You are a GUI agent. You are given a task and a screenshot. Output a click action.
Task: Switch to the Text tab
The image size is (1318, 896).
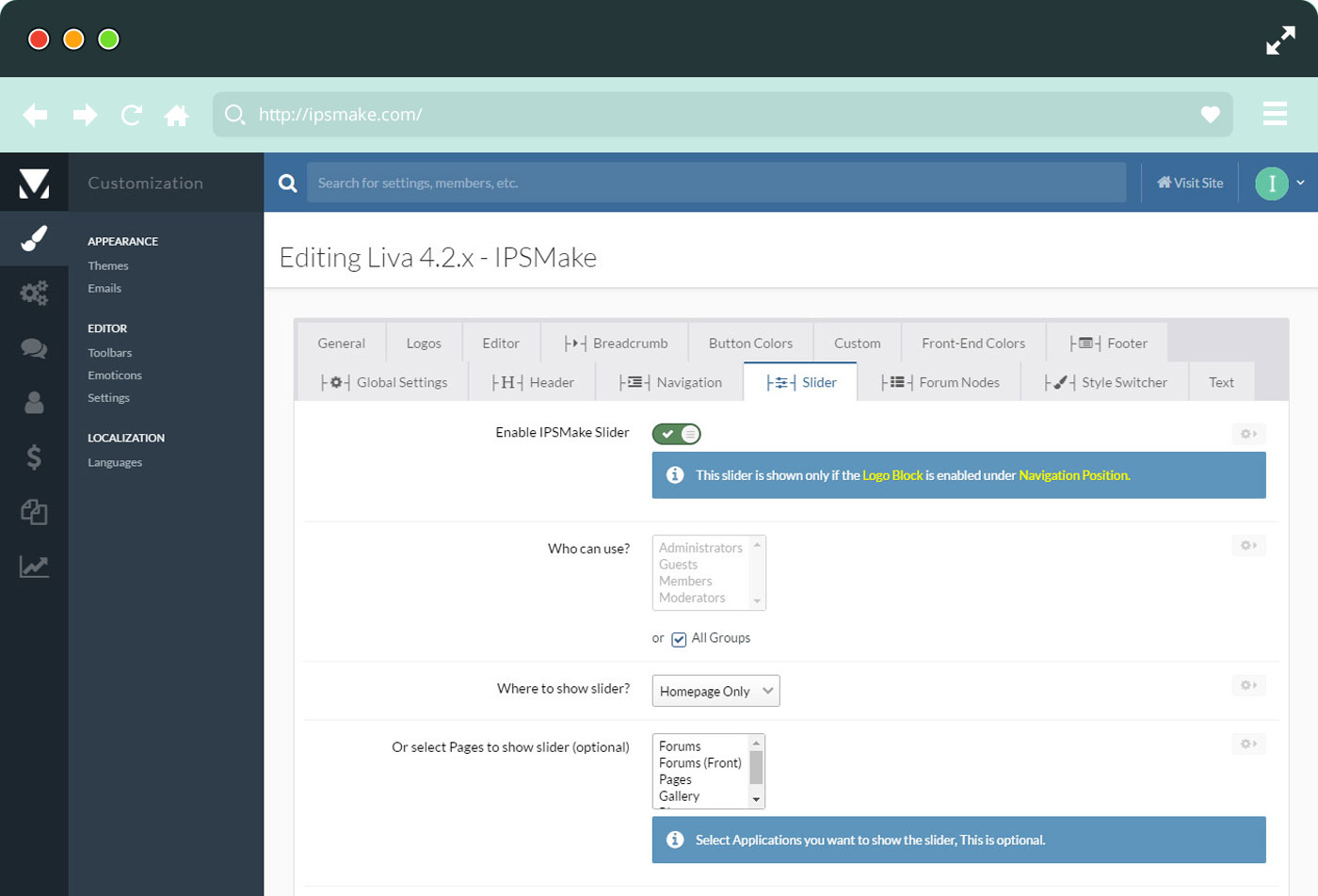click(1222, 382)
